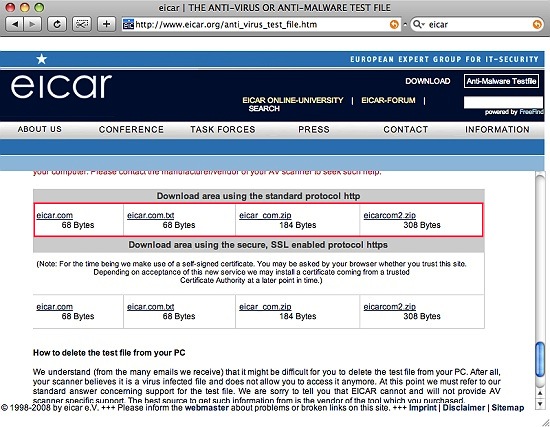Open the Sitemap footer link

(508, 408)
